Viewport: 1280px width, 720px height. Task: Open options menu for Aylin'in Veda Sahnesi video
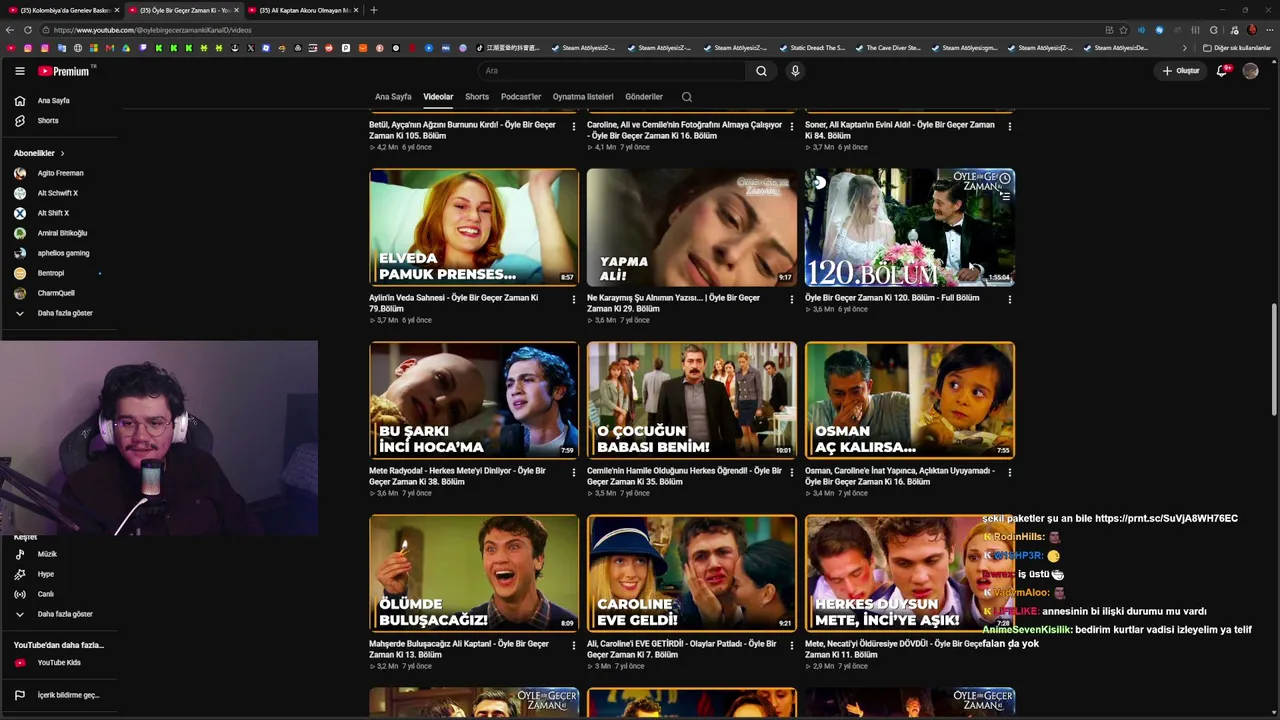[x=574, y=299]
